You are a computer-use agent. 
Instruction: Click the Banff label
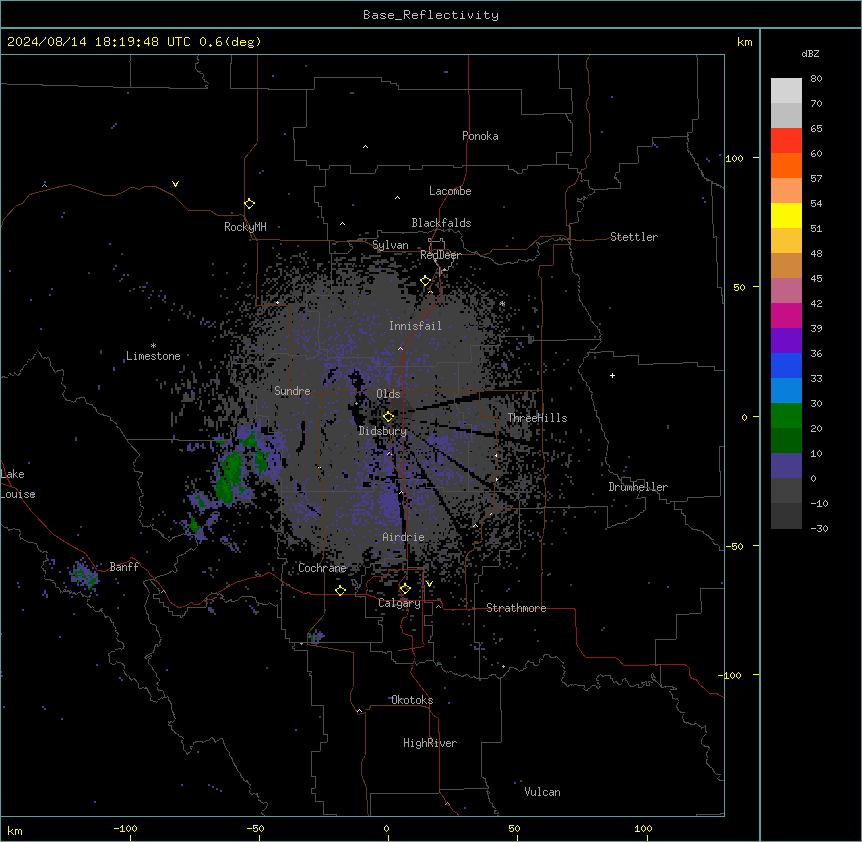(x=124, y=567)
